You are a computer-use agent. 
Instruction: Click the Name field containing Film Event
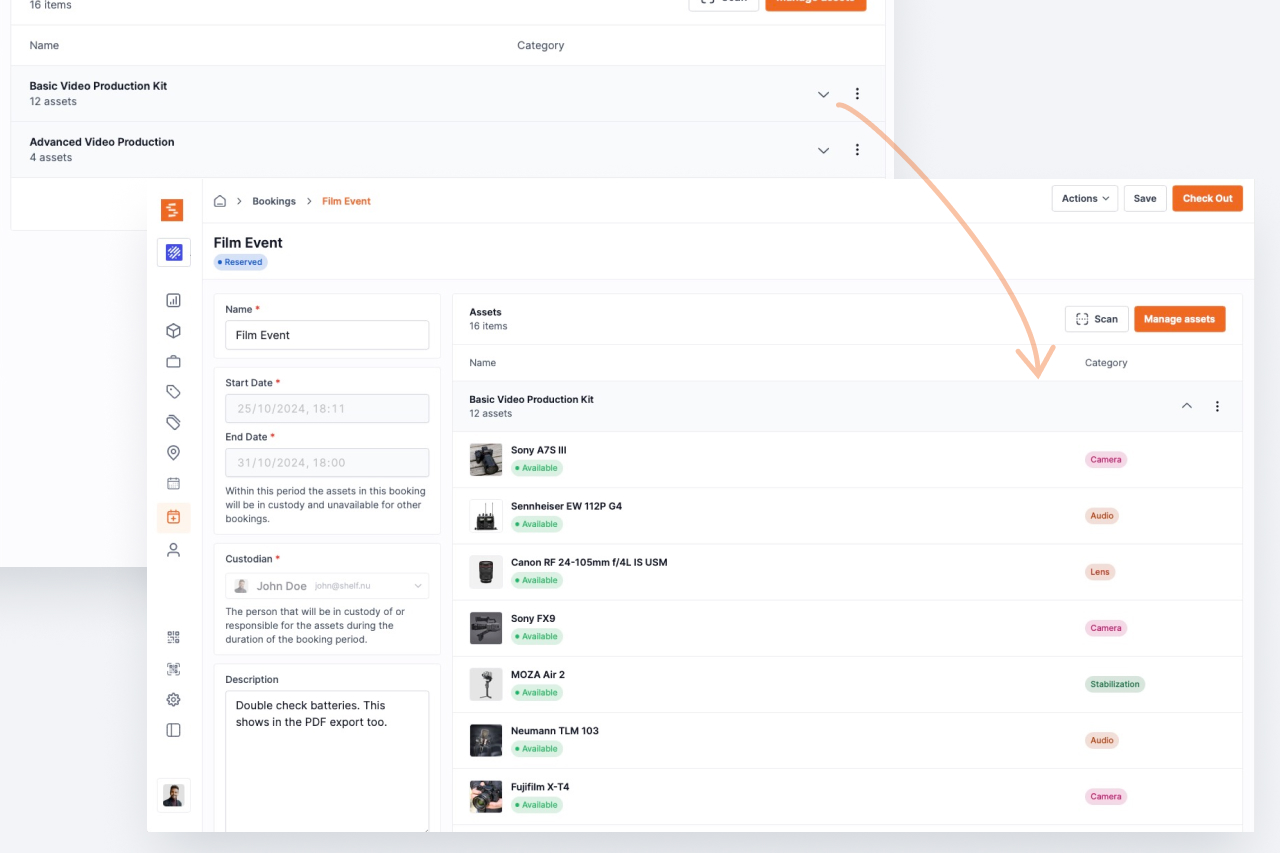pyautogui.click(x=327, y=335)
